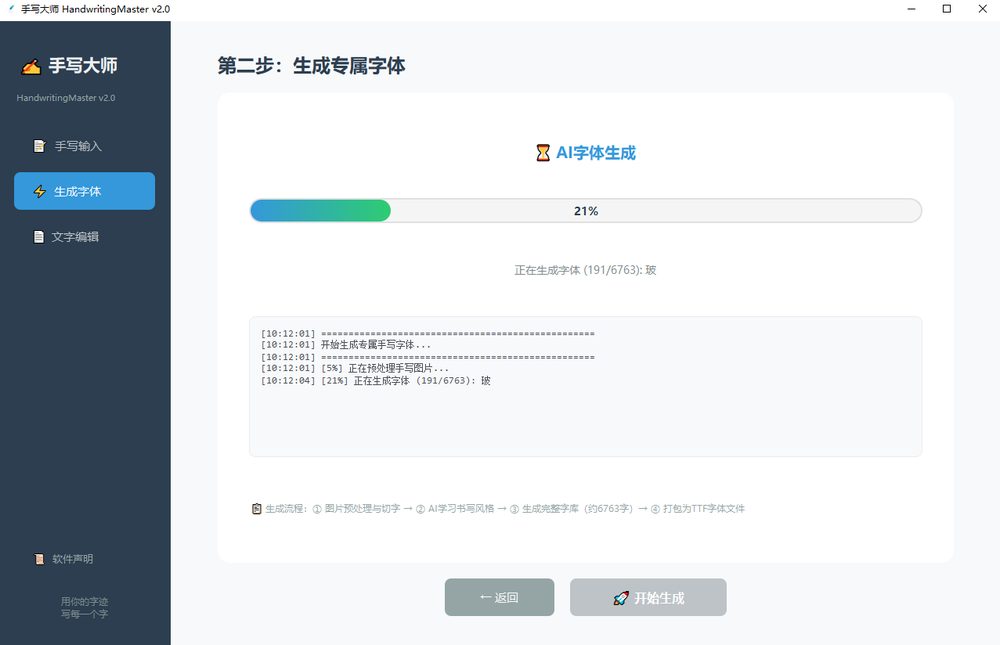Open the 手写输入 sidebar page
Image resolution: width=1000 pixels, height=645 pixels.
point(84,146)
